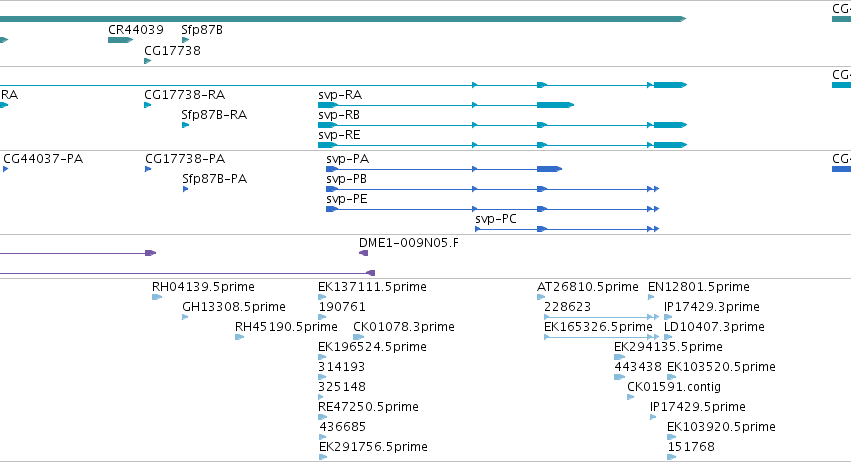
Task: Click the long svp gene bar
Action: click(343, 19)
